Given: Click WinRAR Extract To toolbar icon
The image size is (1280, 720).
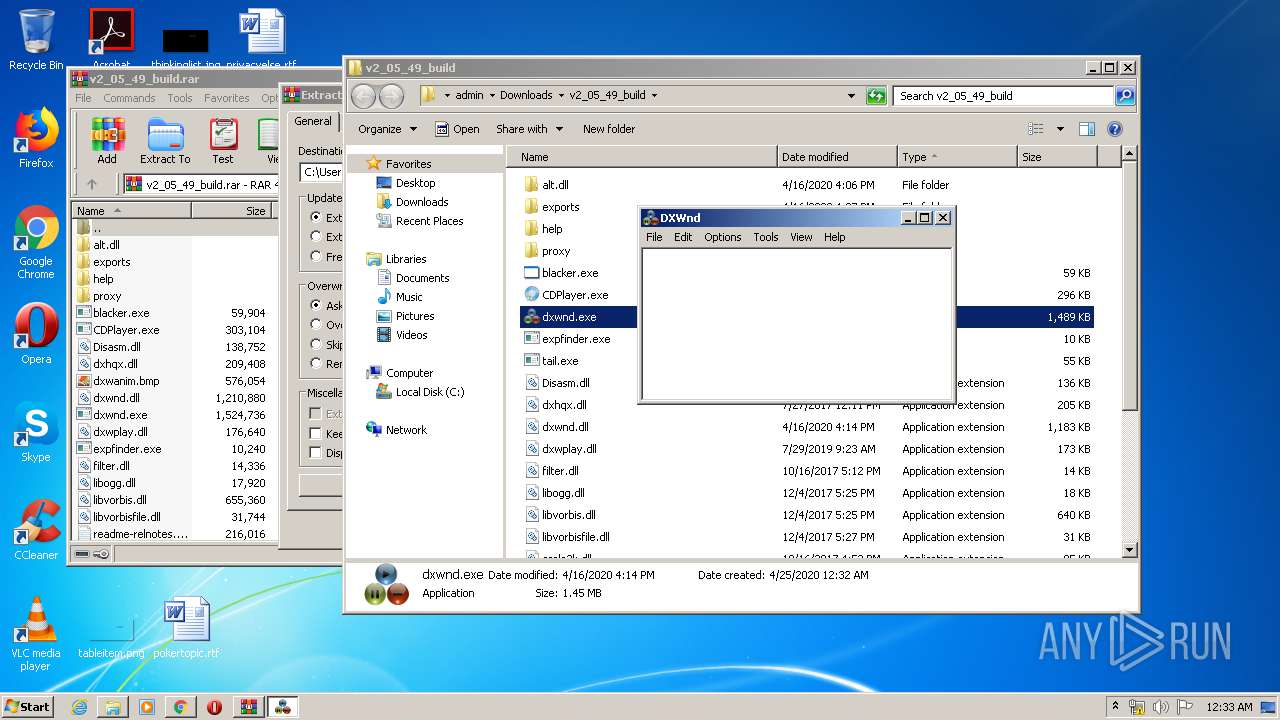Looking at the screenshot, I should coord(165,141).
